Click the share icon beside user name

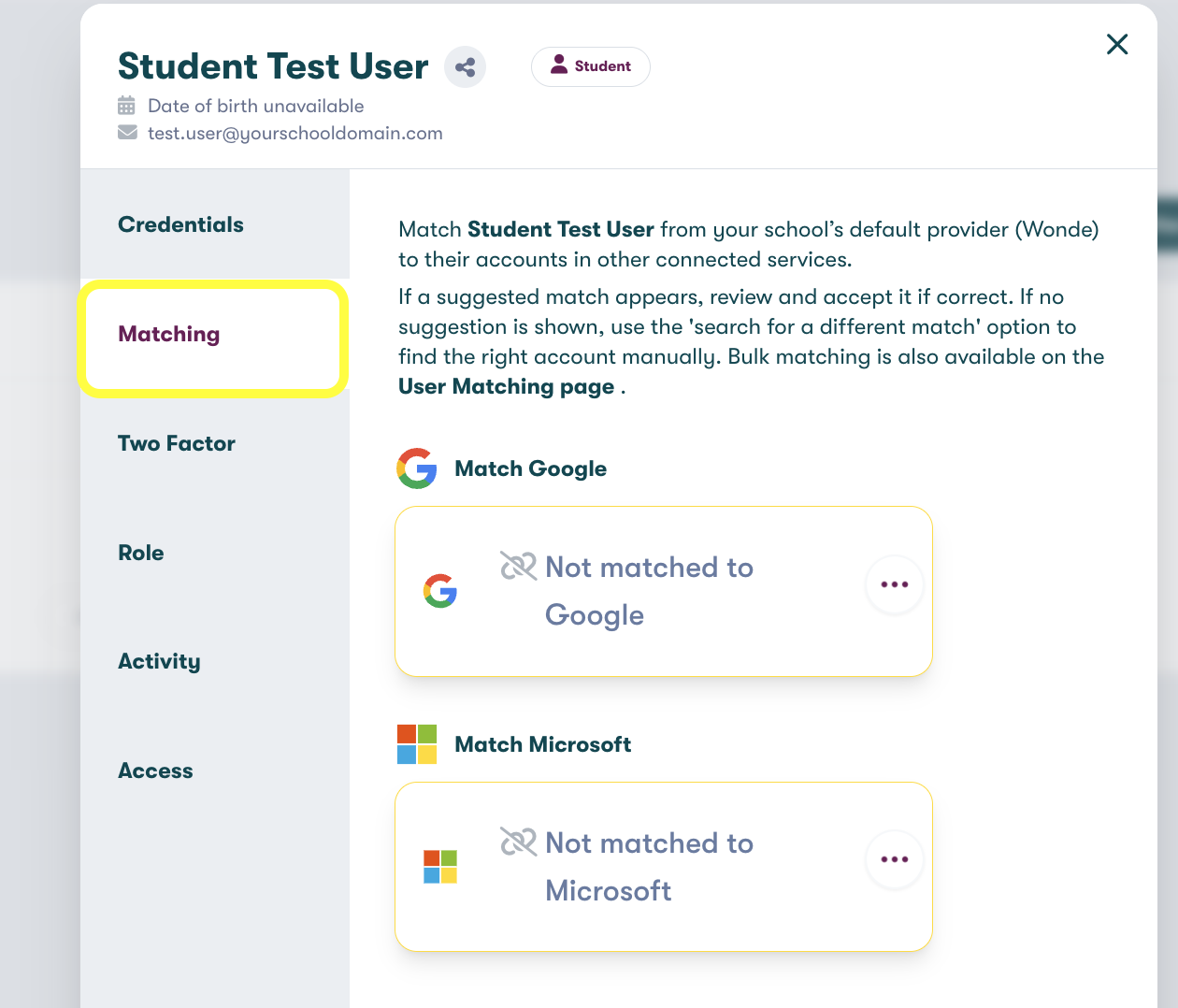click(465, 67)
